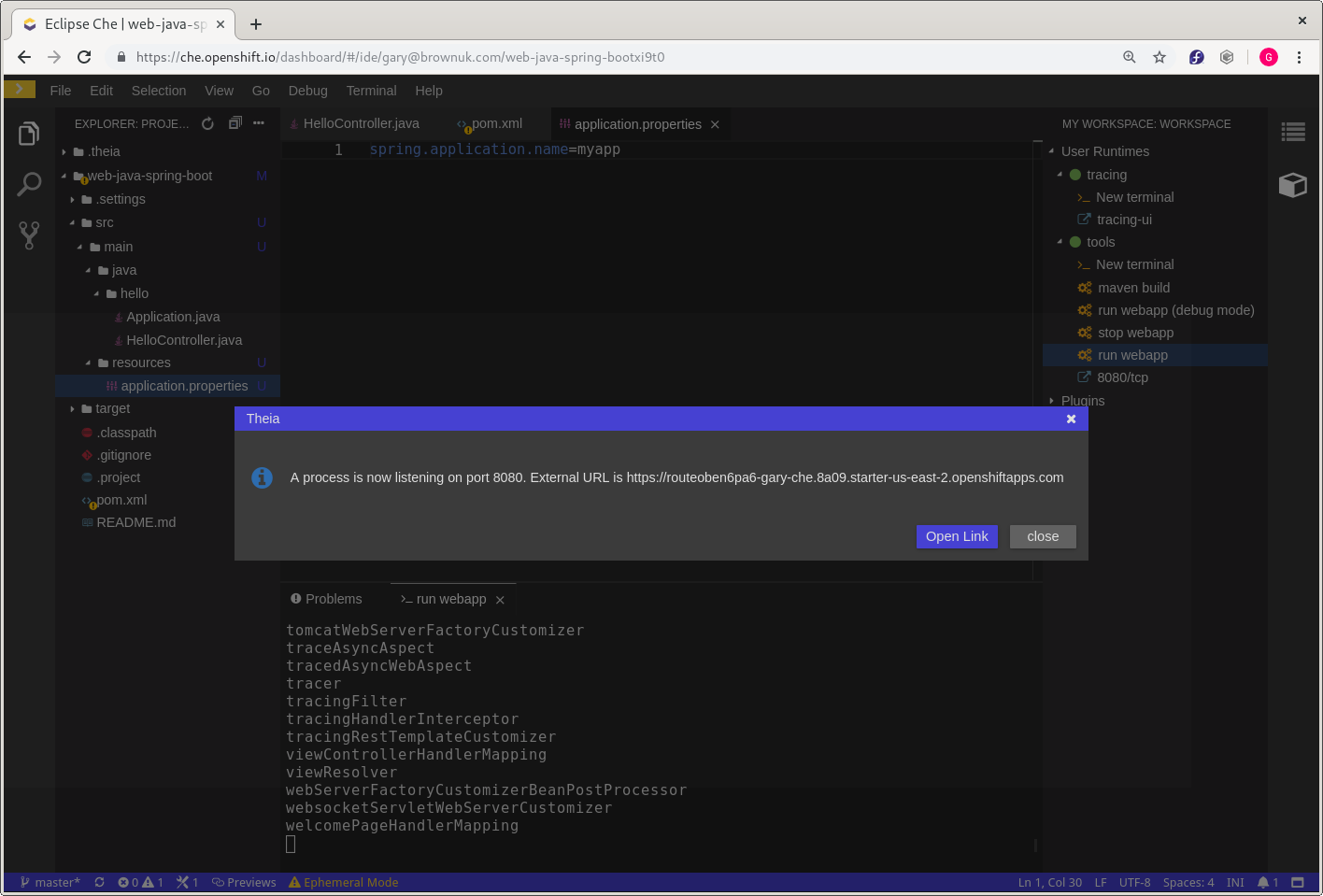This screenshot has width=1323, height=896.
Task: Open the Terminal menu
Action: 371,91
